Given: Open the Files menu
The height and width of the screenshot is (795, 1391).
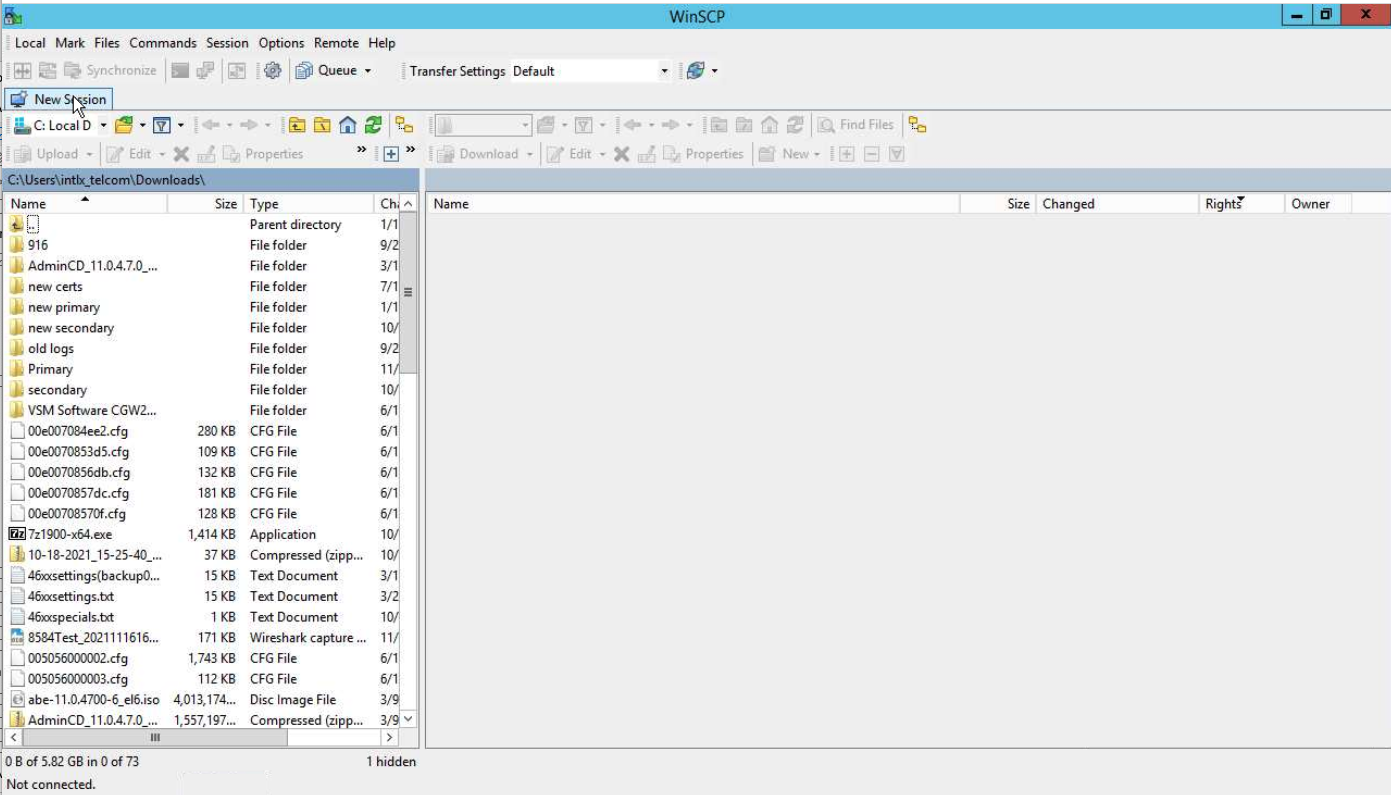Looking at the screenshot, I should point(107,43).
